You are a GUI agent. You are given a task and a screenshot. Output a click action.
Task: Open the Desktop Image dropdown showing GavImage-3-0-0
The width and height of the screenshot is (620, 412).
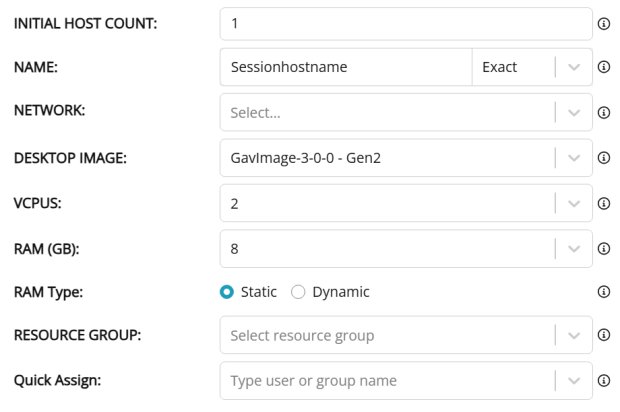coord(406,158)
